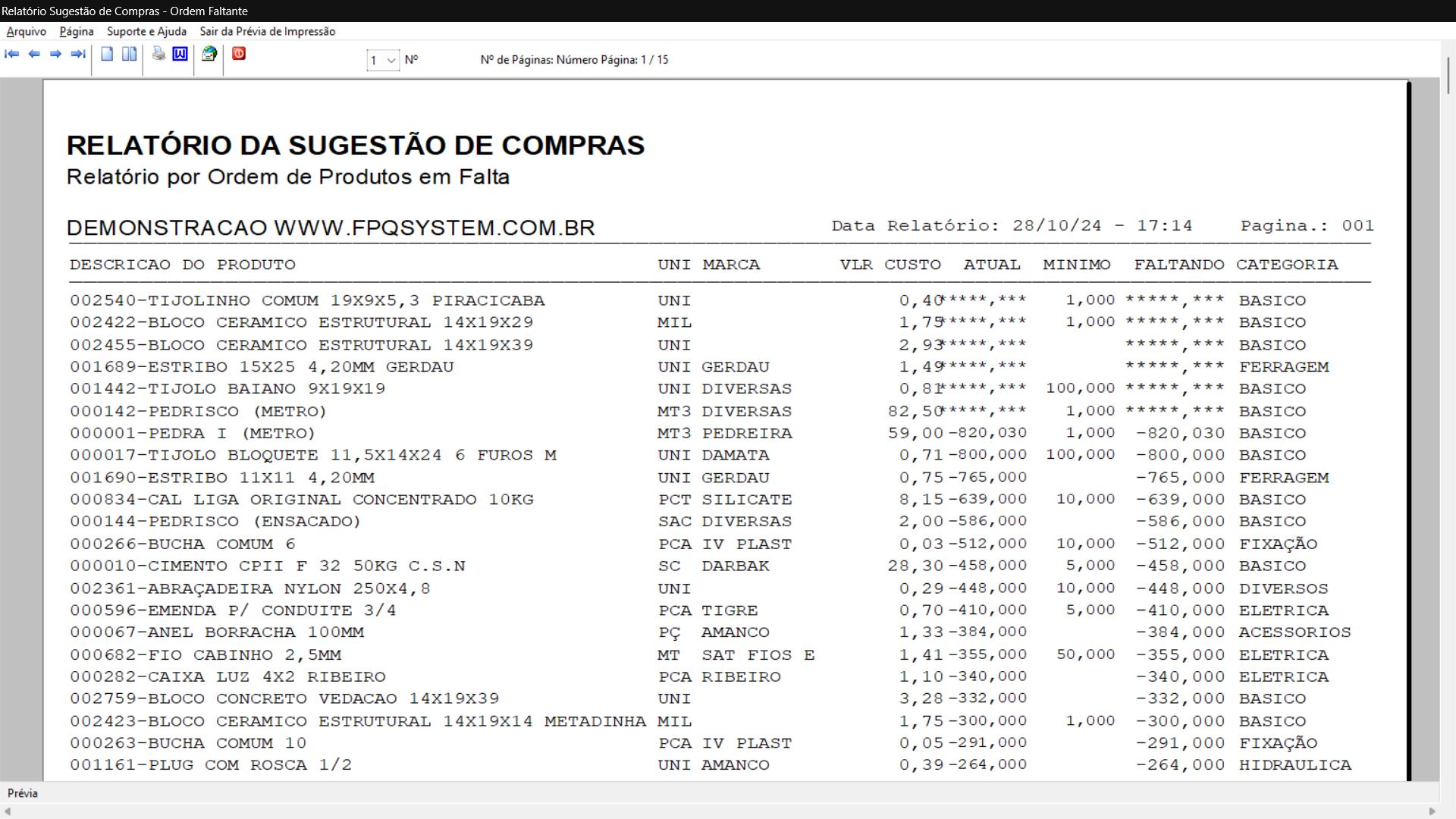This screenshot has width=1456, height=819.
Task: Click ACESSORIOS category cell
Action: 1295,632
